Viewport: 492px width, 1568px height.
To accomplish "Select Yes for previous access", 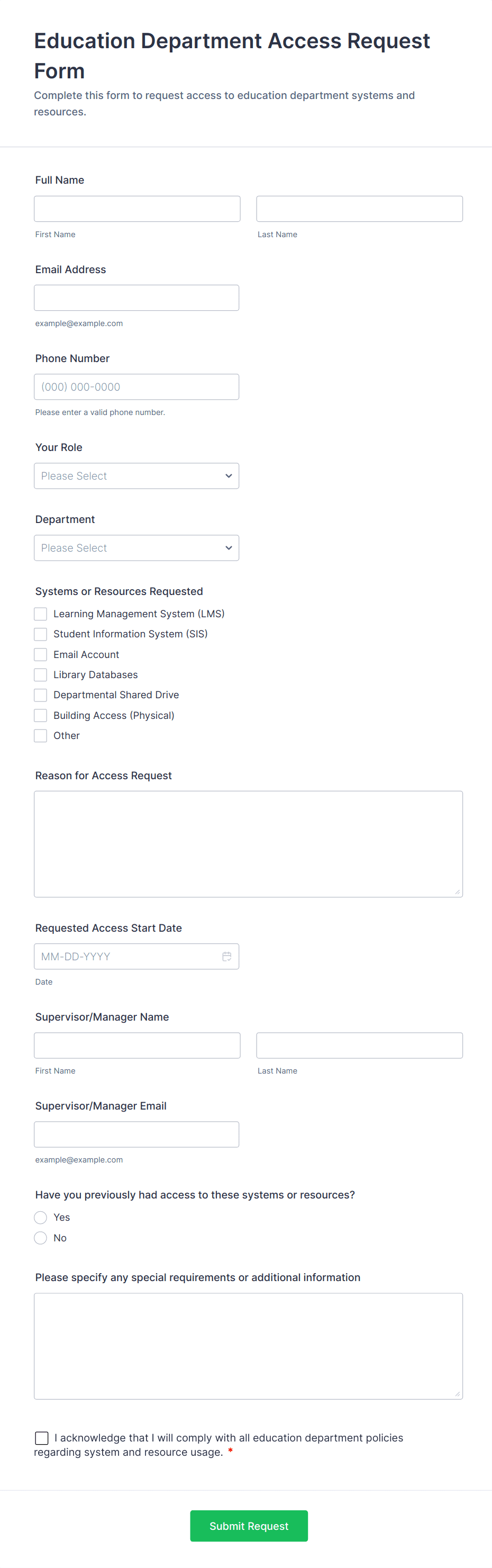I will click(x=41, y=1218).
